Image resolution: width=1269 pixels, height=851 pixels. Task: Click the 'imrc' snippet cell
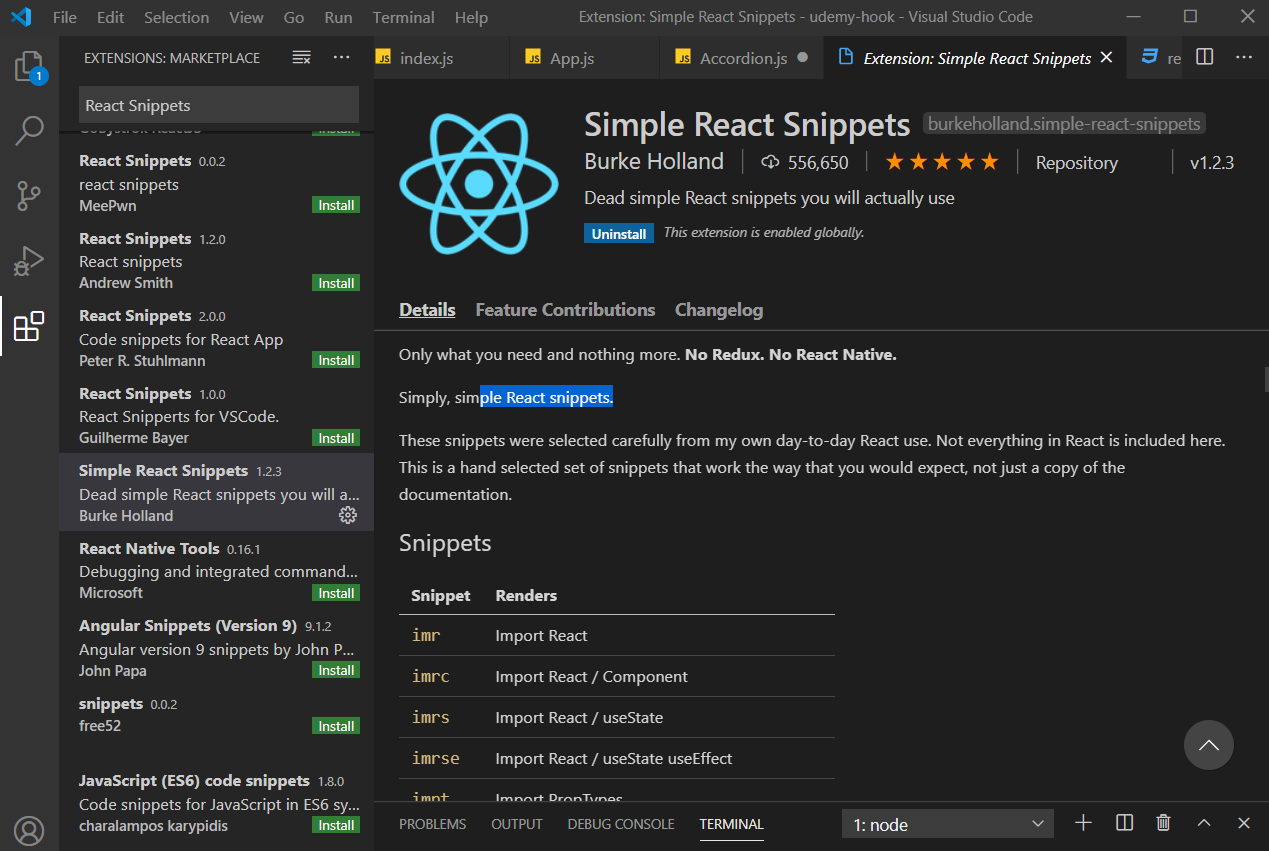click(431, 677)
